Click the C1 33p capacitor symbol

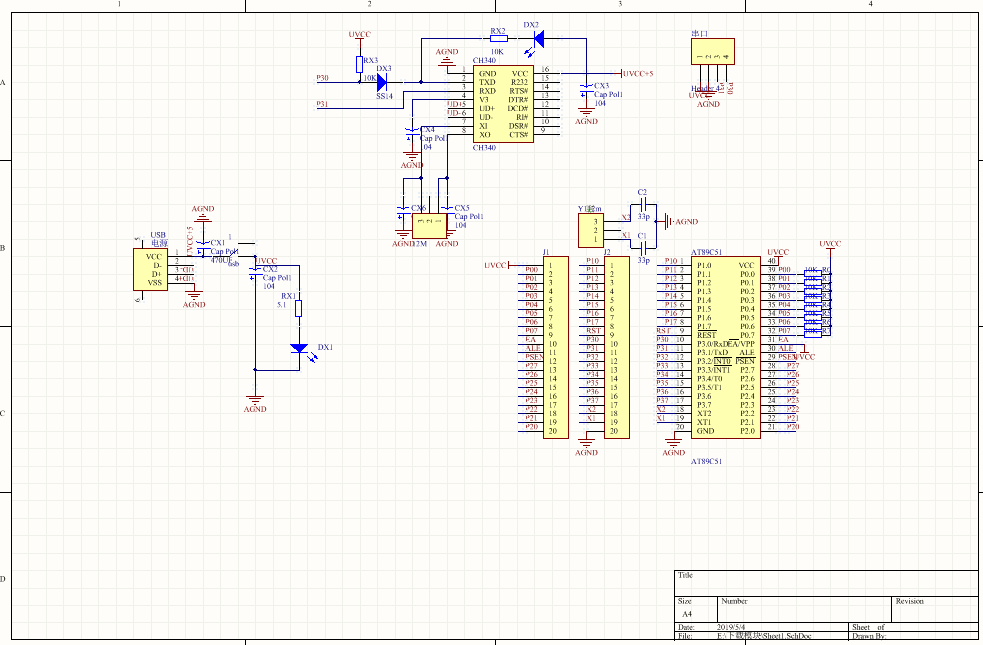[x=643, y=249]
